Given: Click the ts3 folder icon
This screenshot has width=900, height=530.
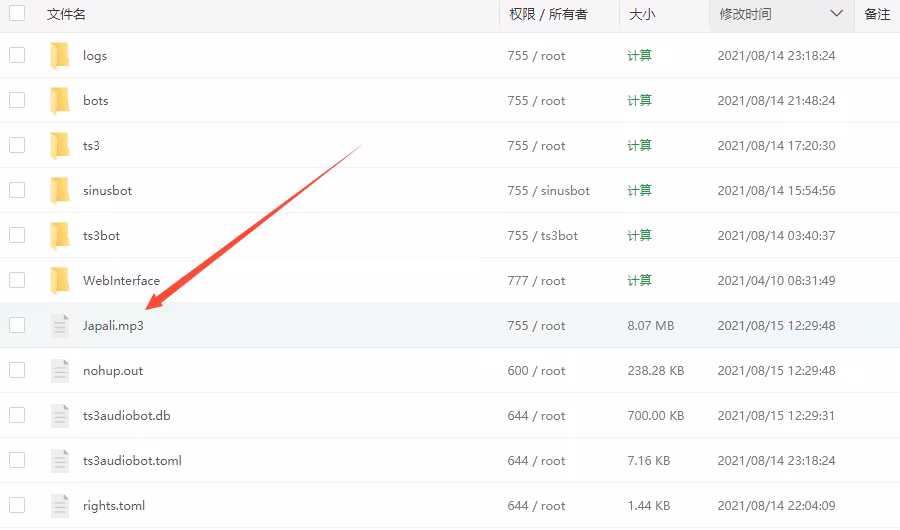Looking at the screenshot, I should [60, 145].
